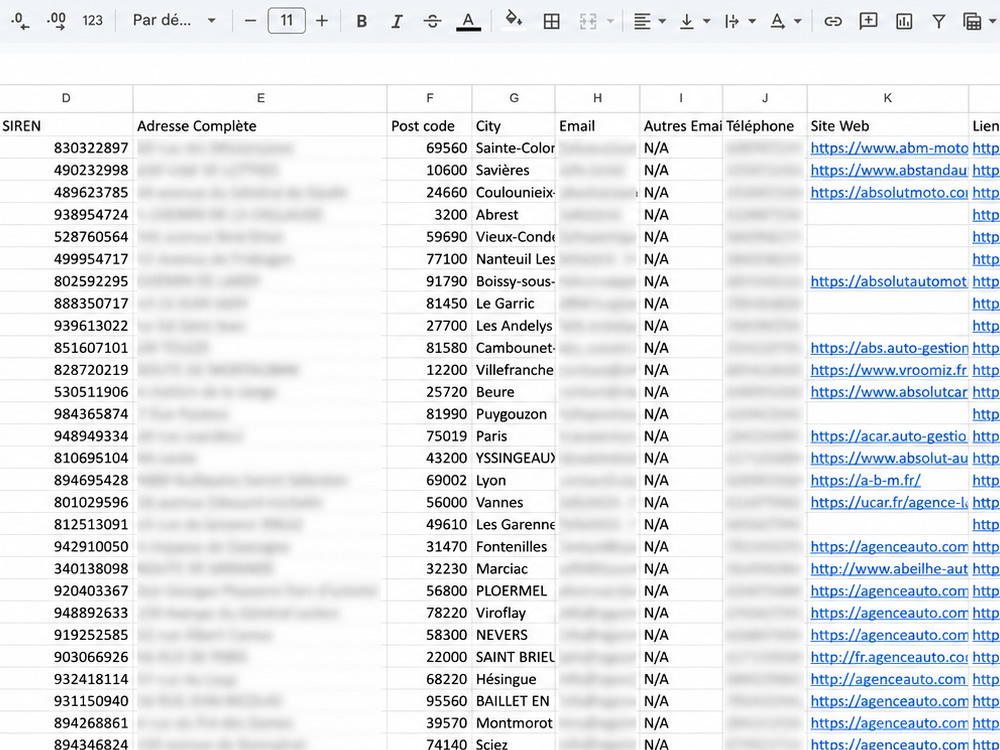Insert a chart using the chart icon
Screen dimensions: 1000x750
coord(904,21)
